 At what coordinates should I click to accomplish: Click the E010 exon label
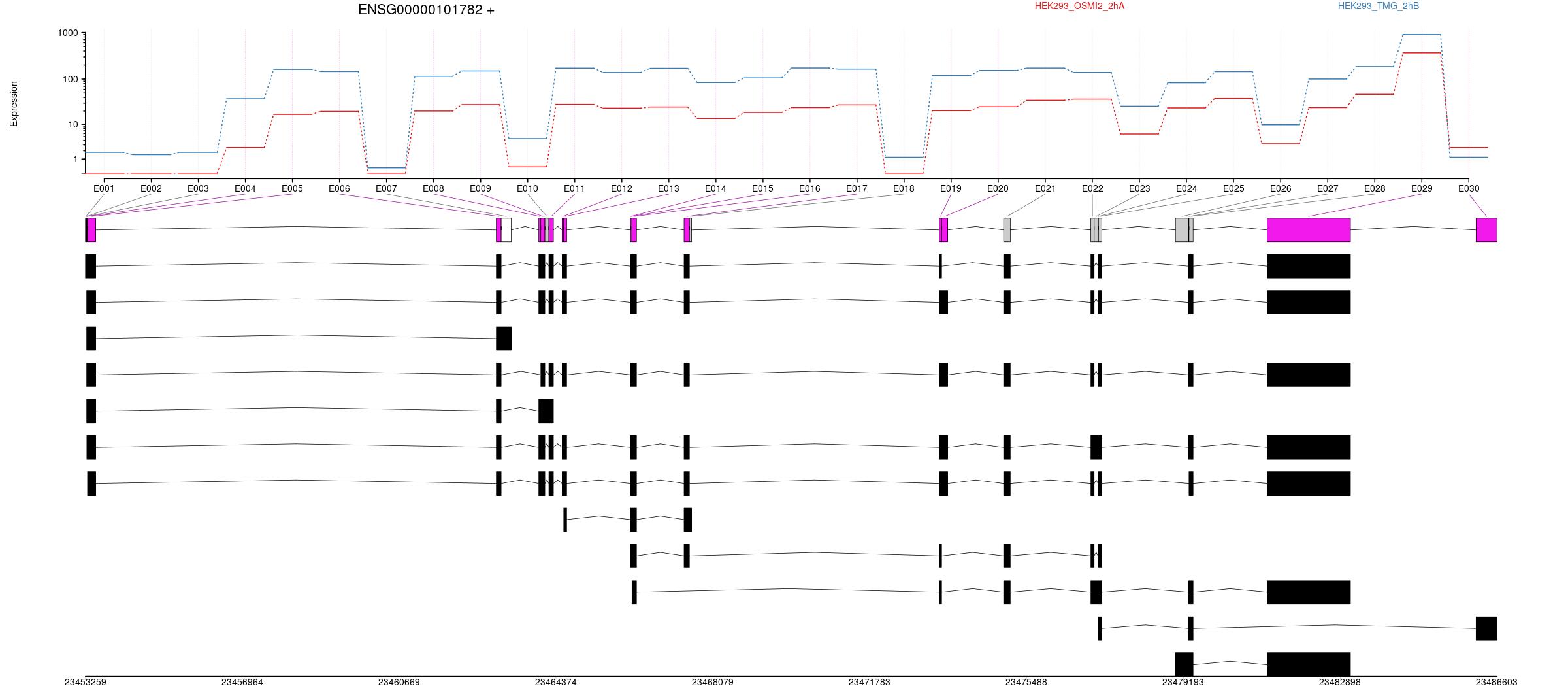[527, 188]
